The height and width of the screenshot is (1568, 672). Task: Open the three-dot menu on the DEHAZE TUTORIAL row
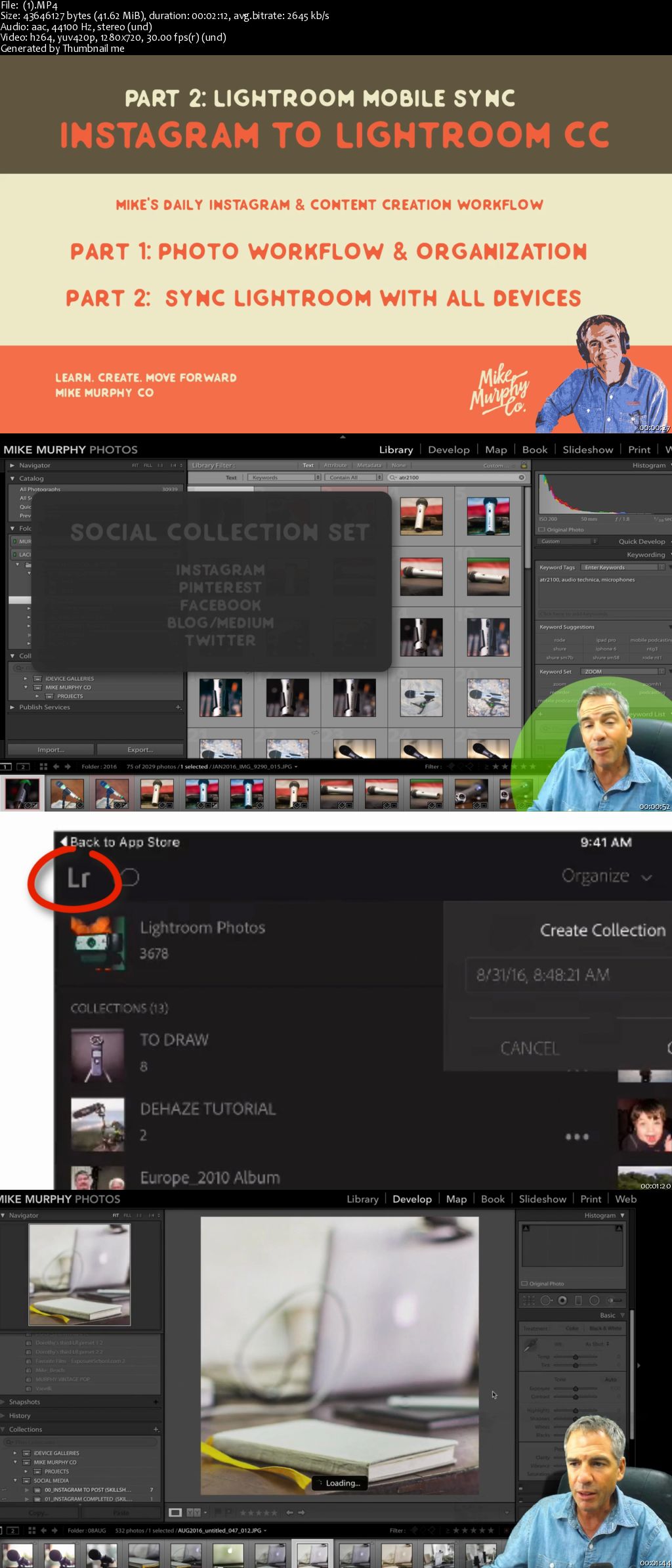(x=577, y=1137)
